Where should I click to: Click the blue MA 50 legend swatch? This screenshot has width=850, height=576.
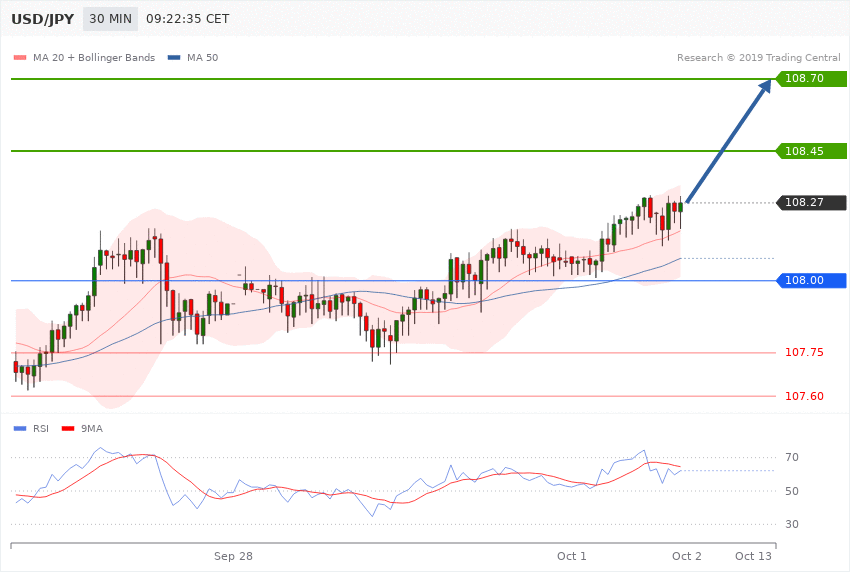(174, 57)
